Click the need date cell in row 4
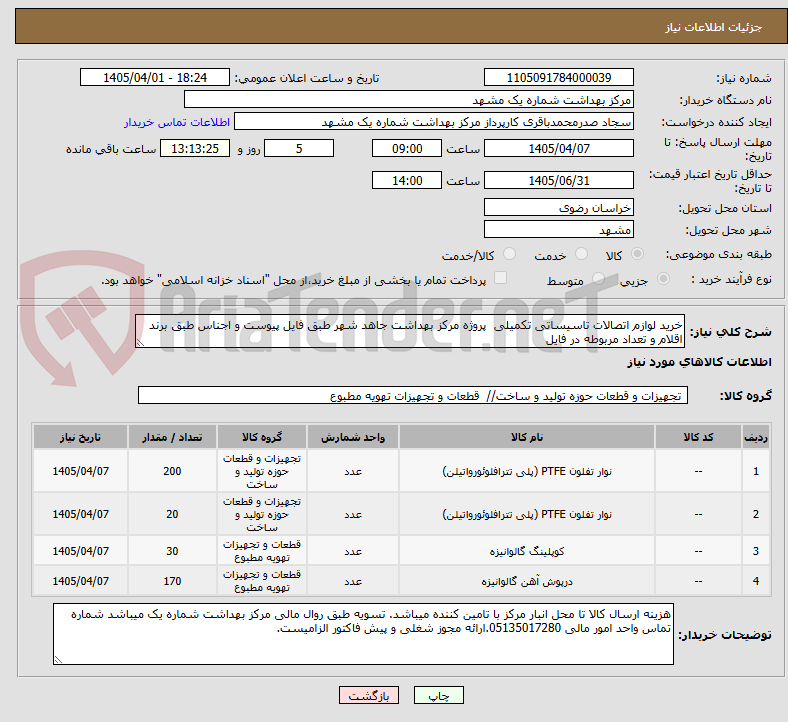The height and width of the screenshot is (722, 788). point(80,581)
